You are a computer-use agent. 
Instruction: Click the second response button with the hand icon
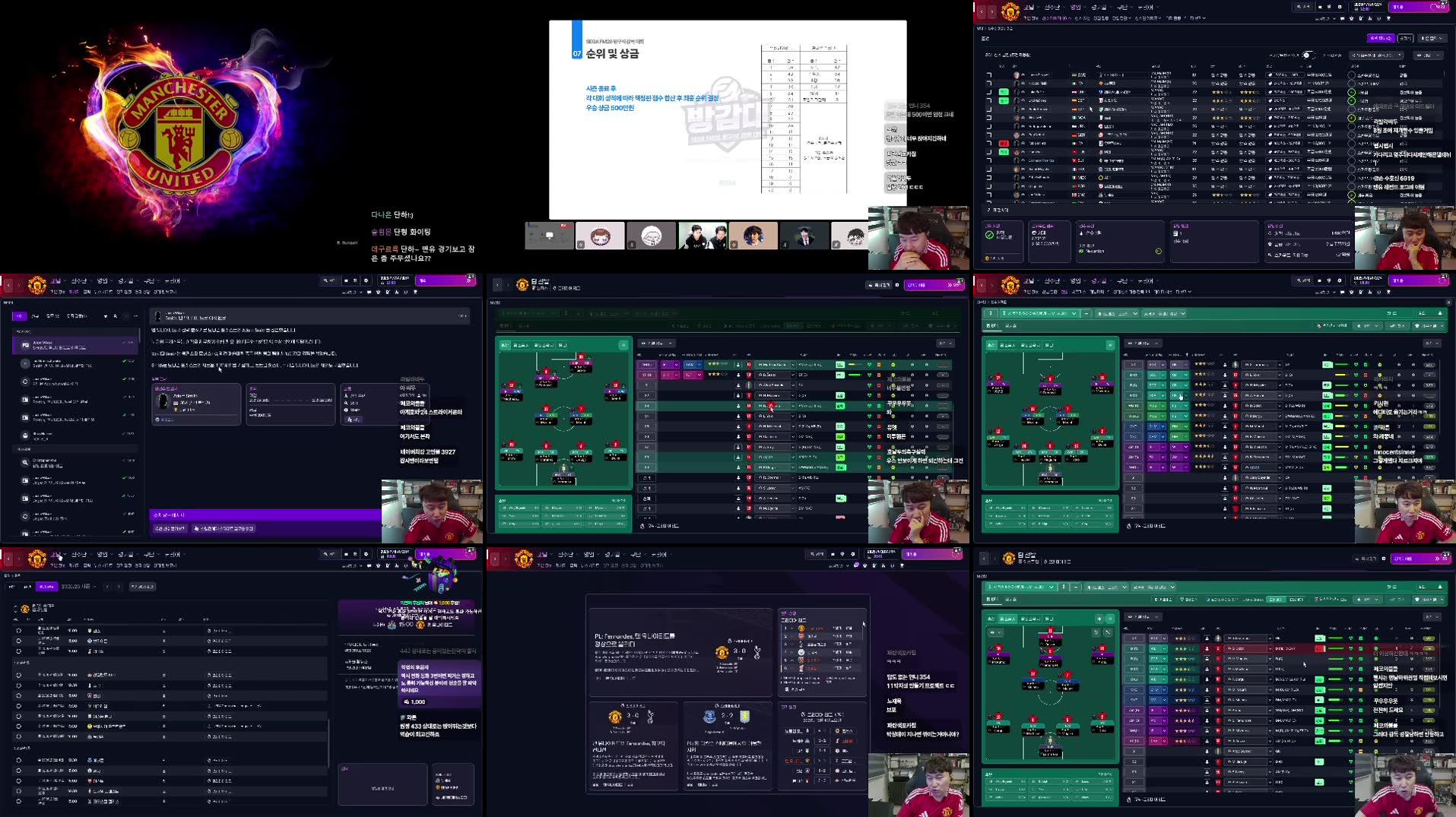tap(223, 528)
